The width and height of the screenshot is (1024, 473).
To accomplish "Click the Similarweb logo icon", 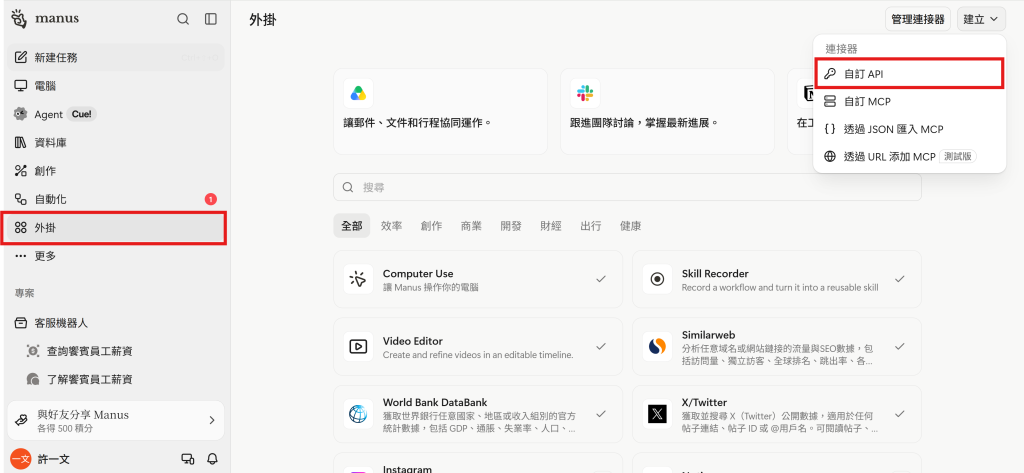I will (657, 347).
